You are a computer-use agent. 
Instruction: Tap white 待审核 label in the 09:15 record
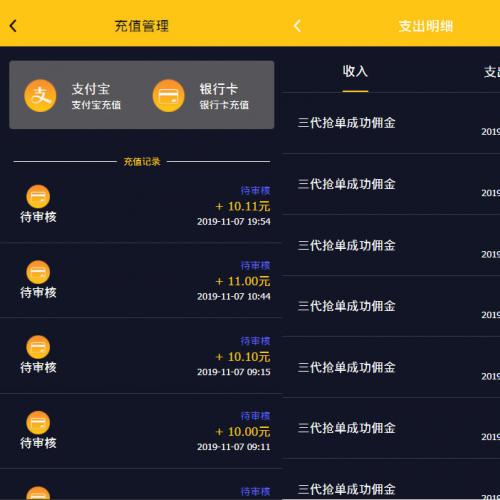pos(38,368)
